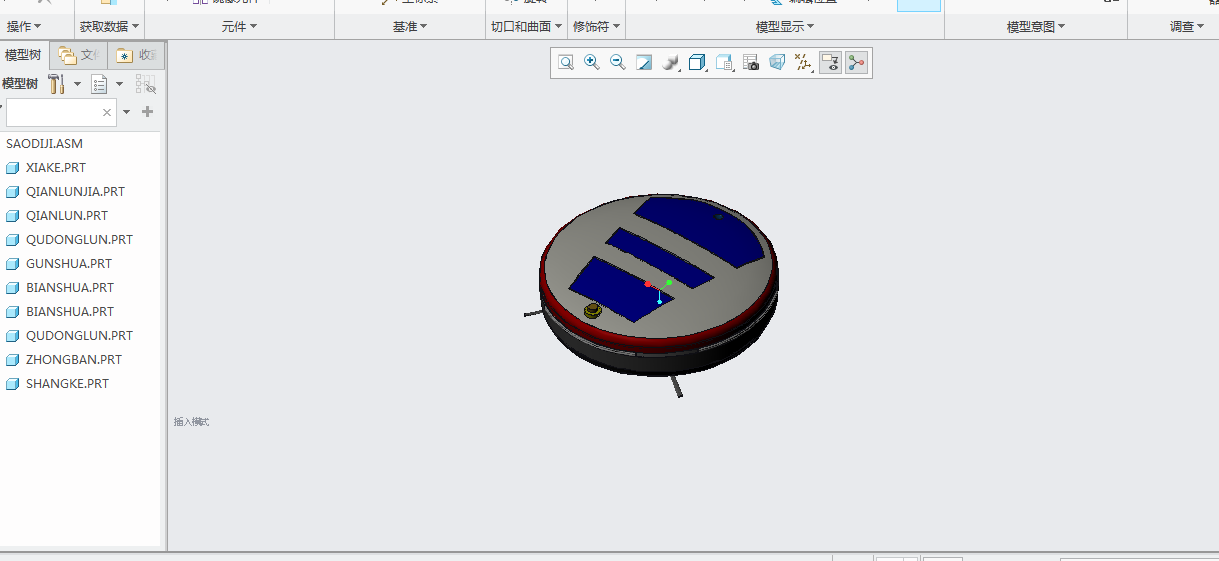Toggle Annotation Display button in view toolbar

(830, 63)
